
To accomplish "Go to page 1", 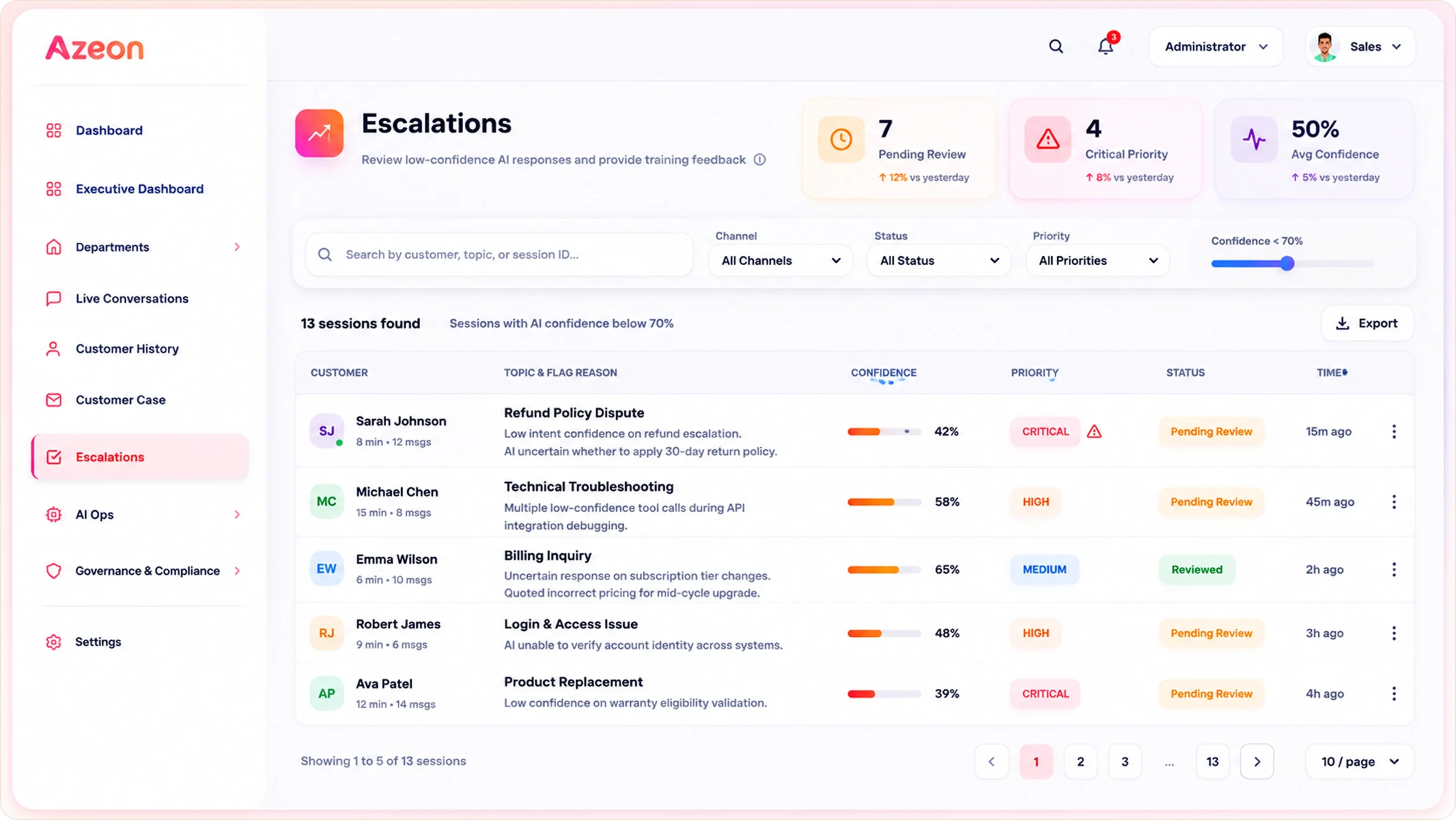I will click(x=1036, y=761).
